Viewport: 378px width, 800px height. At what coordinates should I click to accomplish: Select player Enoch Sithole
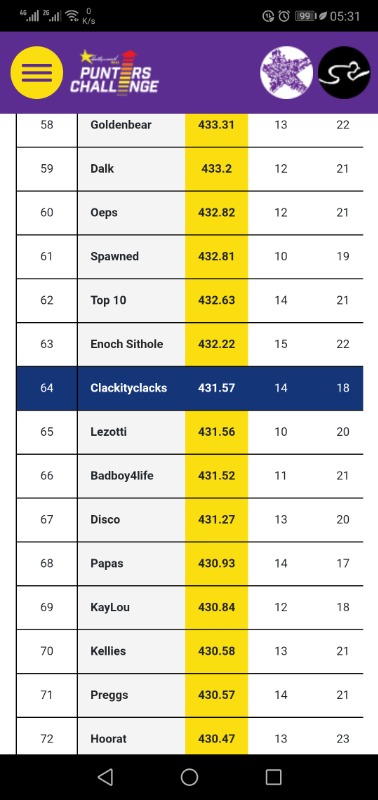[x=127, y=344]
